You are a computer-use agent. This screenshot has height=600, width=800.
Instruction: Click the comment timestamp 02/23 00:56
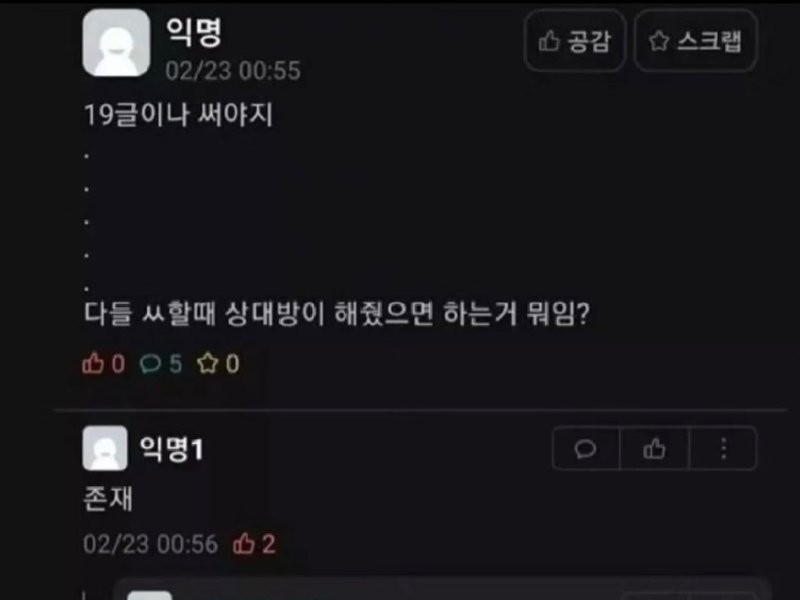tap(151, 544)
